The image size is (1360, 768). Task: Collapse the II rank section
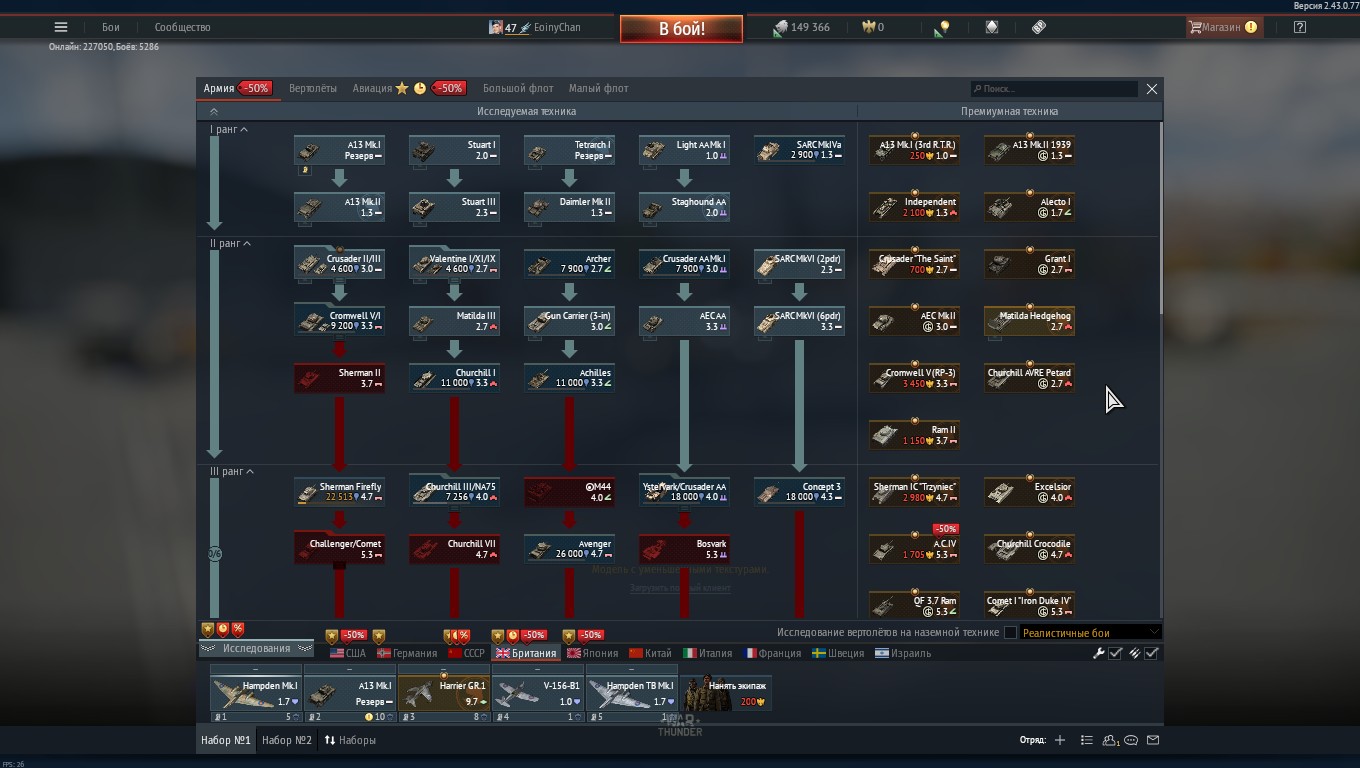click(231, 243)
